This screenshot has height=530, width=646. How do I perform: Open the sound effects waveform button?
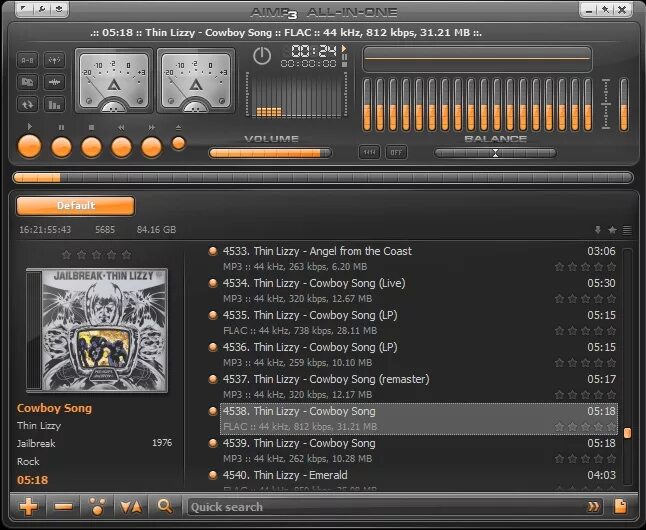(54, 82)
